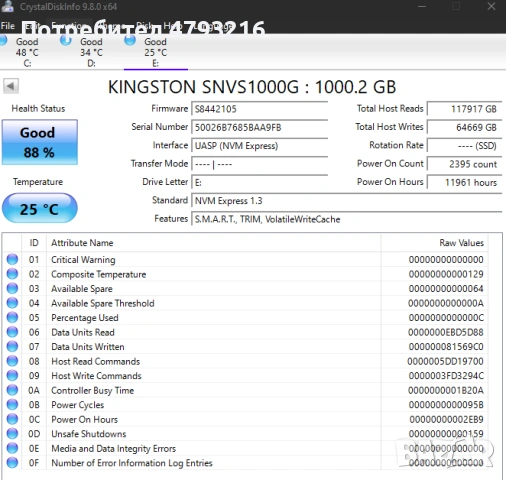Select the C: disk tab at 48 °C
The image size is (506, 480).
tap(27, 52)
